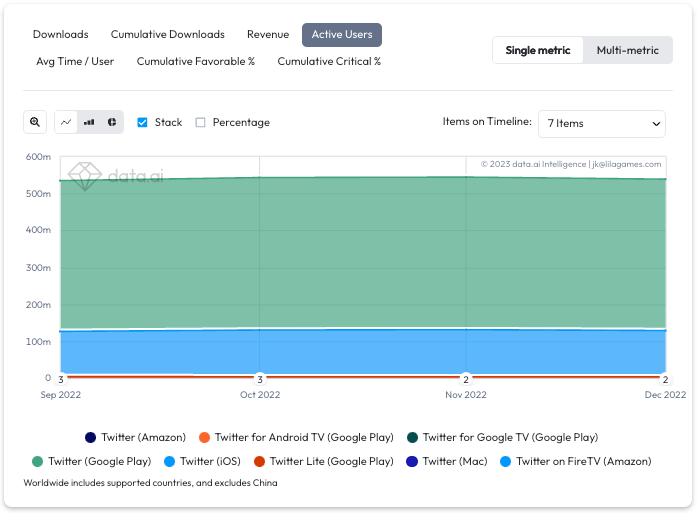The image size is (699, 513).
Task: Open the Downloads tab
Action: [x=61, y=34]
